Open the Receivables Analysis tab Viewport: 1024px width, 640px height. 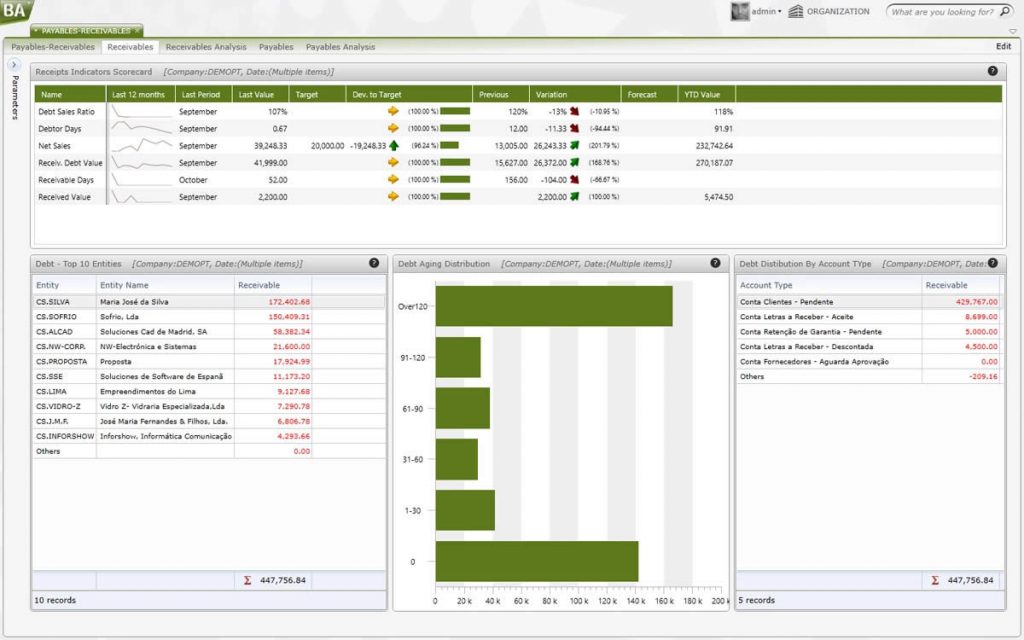click(x=205, y=46)
